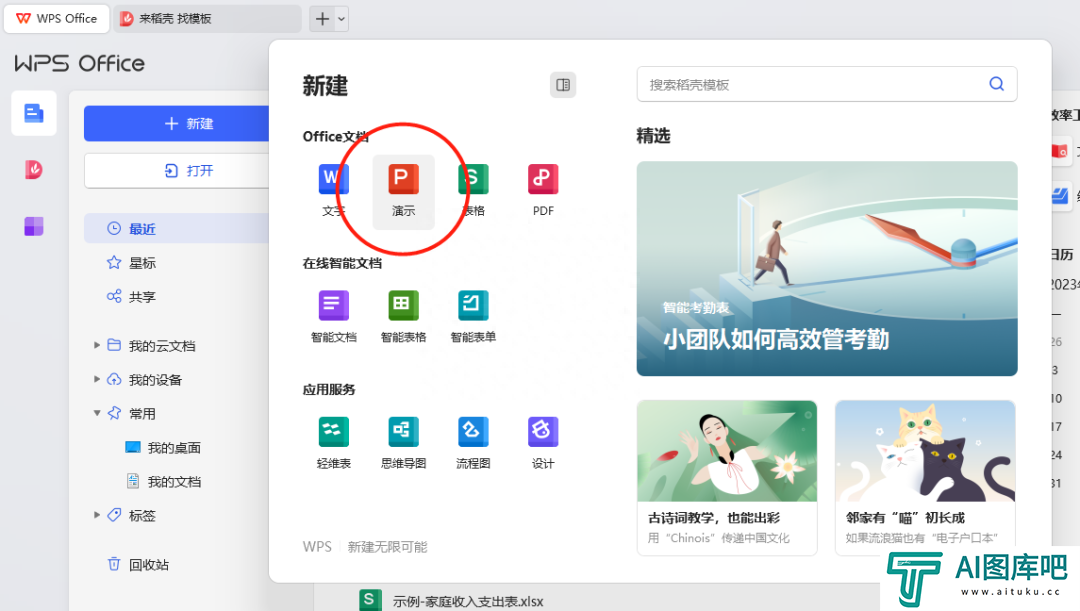Open 智能文档 smart document
Screen dimensions: 1080x611
click(x=333, y=316)
